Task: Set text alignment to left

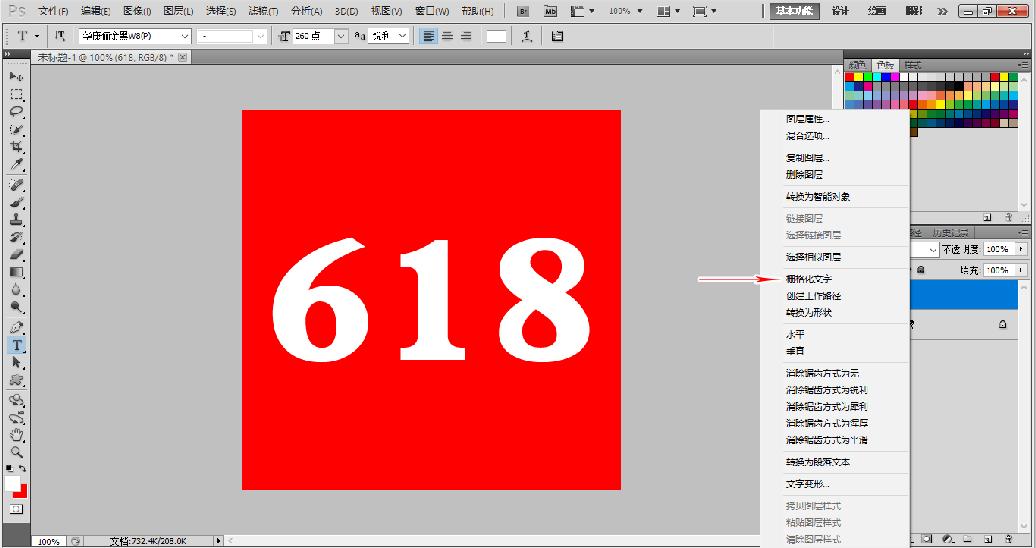Action: pos(428,36)
